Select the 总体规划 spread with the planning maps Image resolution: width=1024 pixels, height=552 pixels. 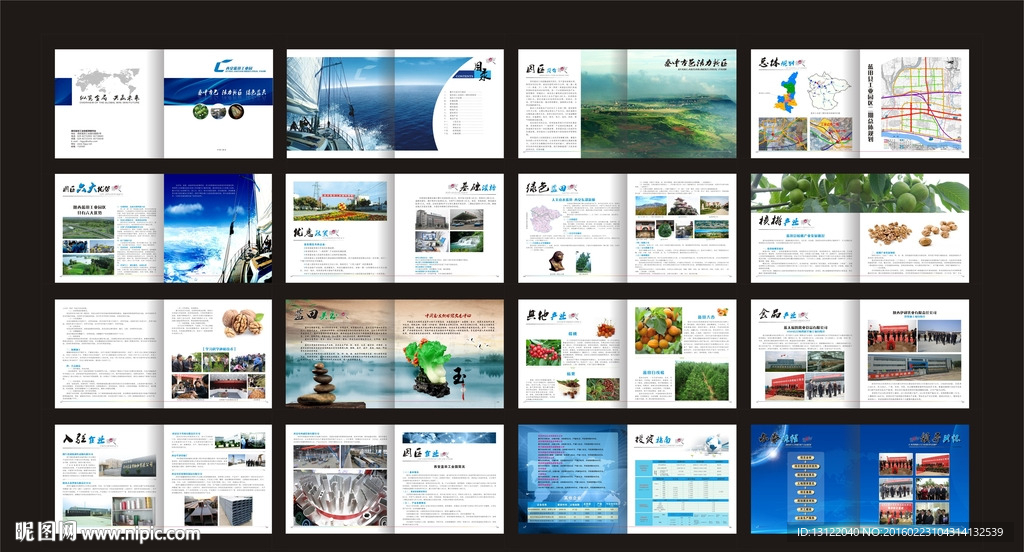point(859,103)
